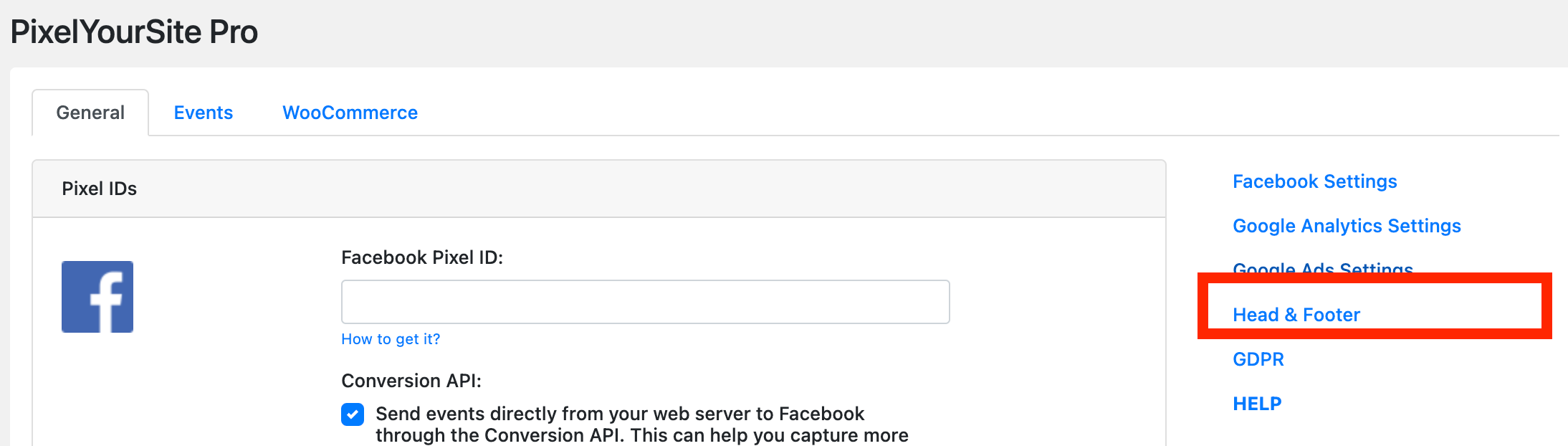Click the Pixel IDs panel header
Image resolution: width=1568 pixels, height=446 pixels.
pyautogui.click(x=599, y=189)
